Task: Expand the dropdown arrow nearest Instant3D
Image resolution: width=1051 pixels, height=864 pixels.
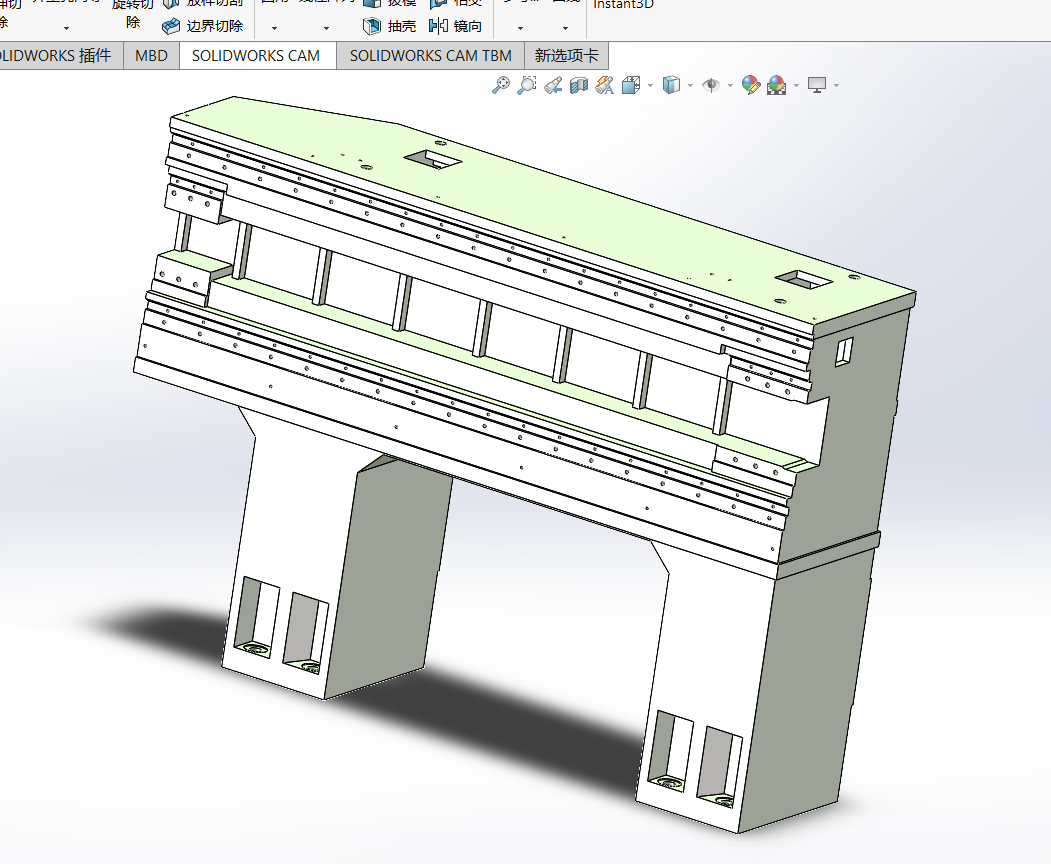Action: click(566, 28)
